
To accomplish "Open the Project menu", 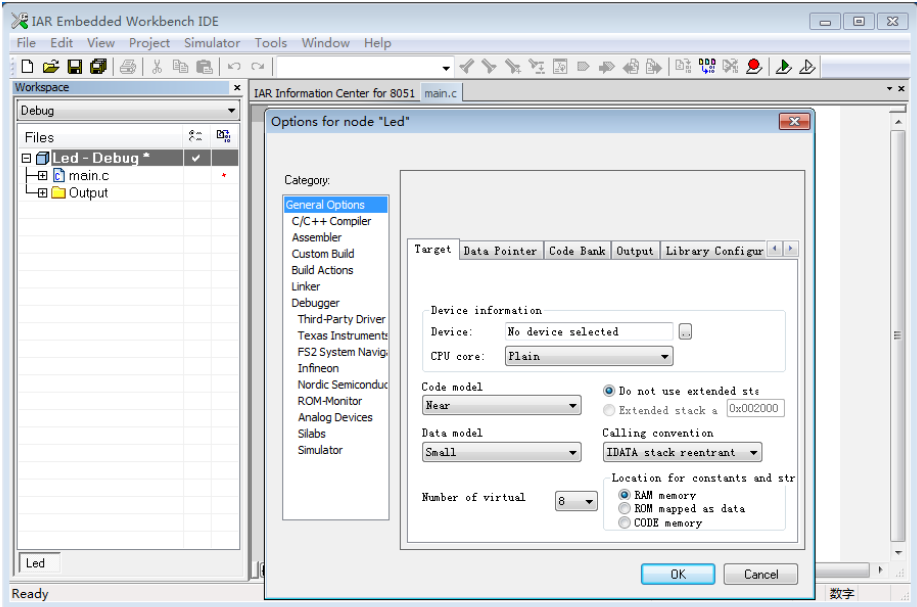I will (x=149, y=43).
